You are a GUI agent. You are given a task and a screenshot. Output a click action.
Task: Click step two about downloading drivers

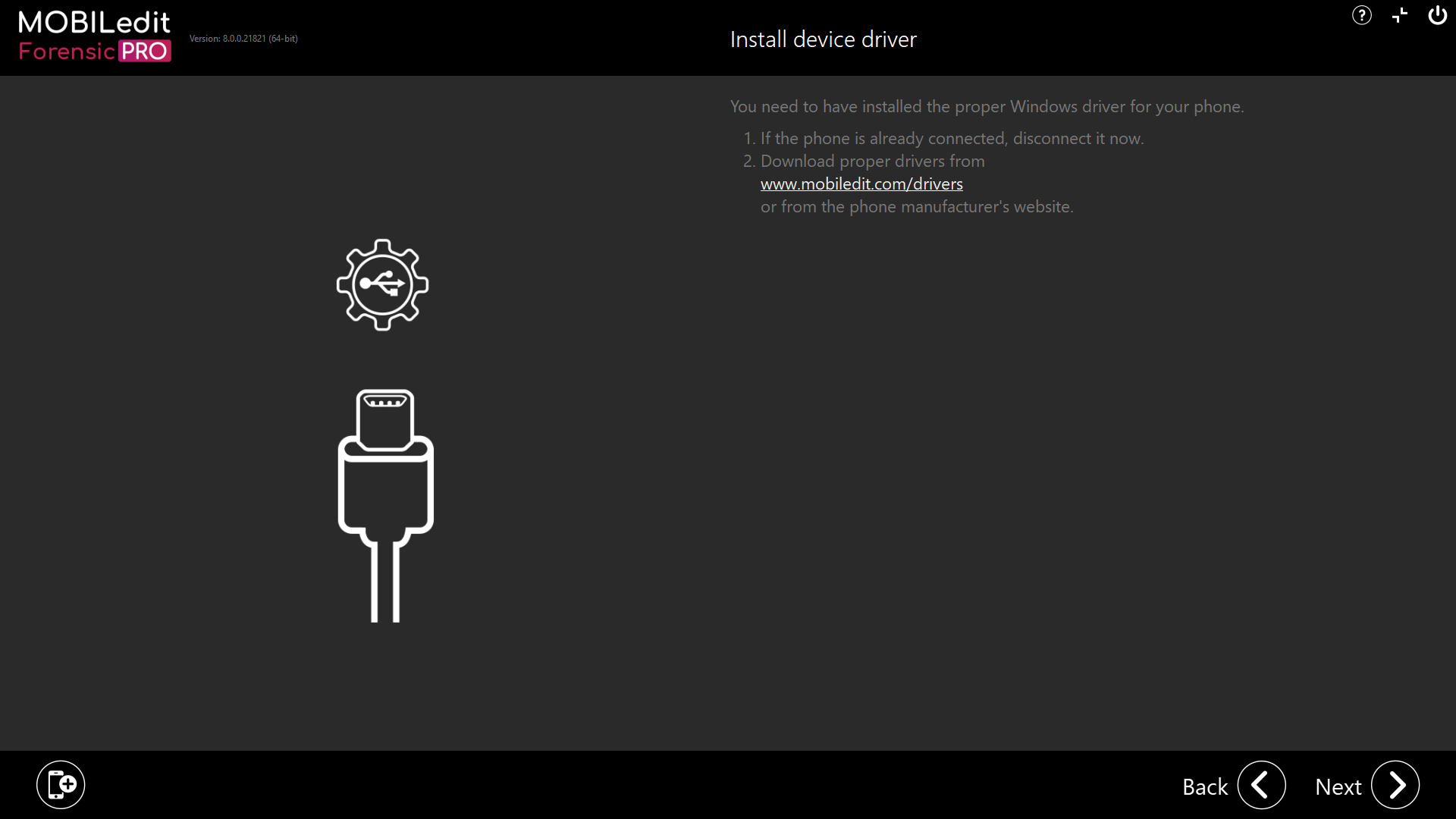[872, 161]
